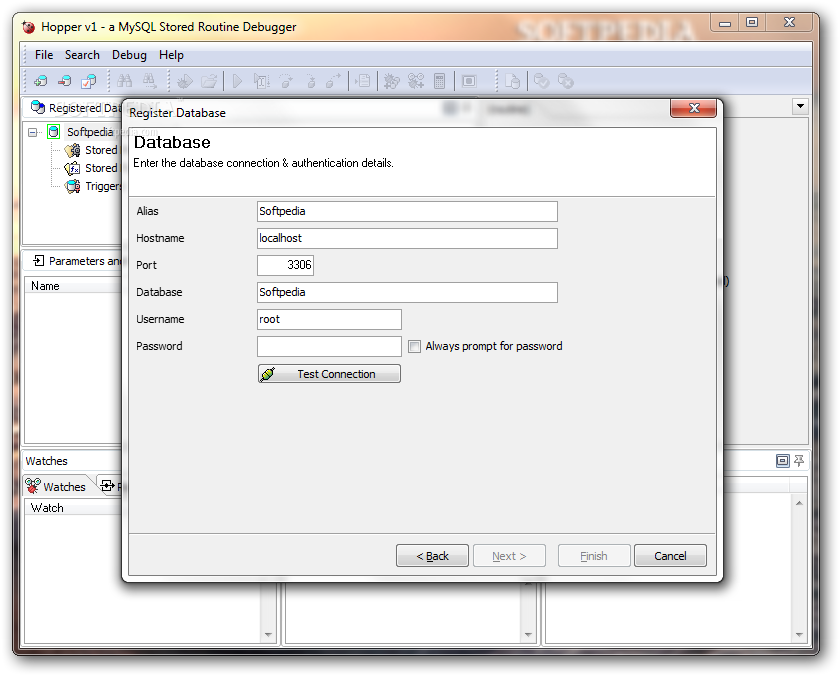This screenshot has width=840, height=676.
Task: Click the bottom-left pane scroll-down arrow
Action: [x=268, y=635]
